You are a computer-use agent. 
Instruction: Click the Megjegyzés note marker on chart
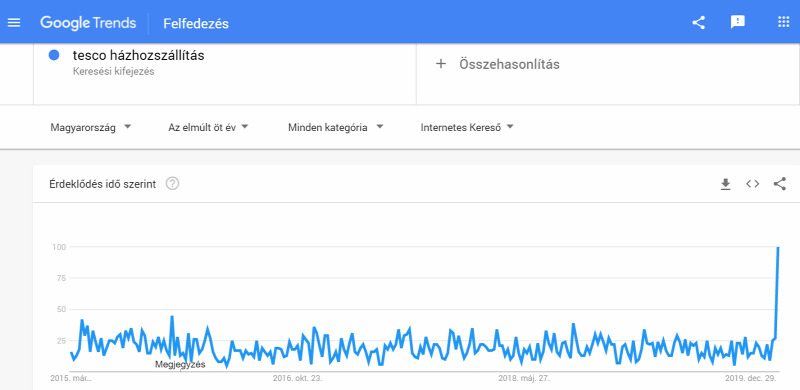(180, 364)
